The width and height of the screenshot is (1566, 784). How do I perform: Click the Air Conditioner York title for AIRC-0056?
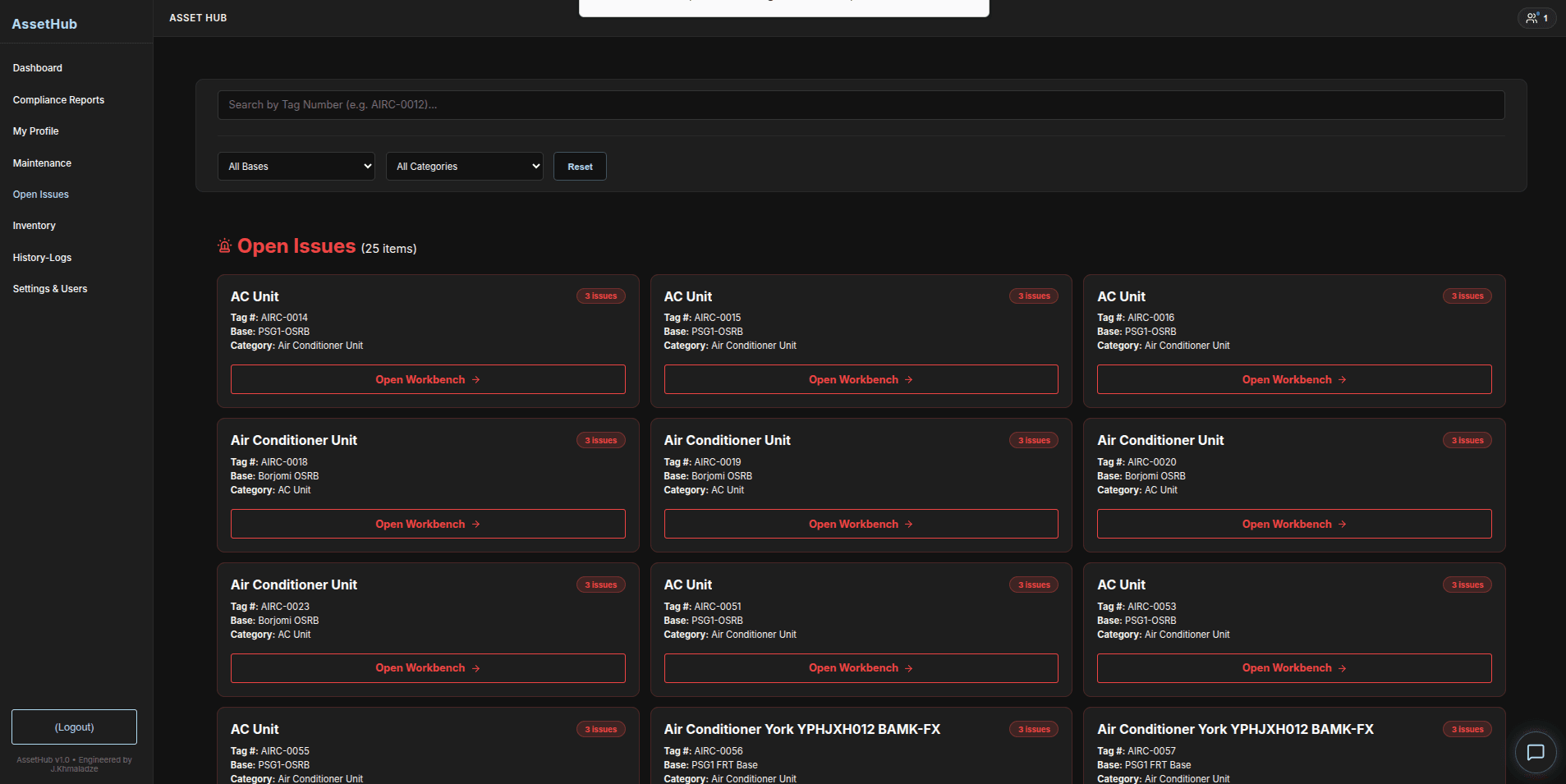pyautogui.click(x=802, y=730)
